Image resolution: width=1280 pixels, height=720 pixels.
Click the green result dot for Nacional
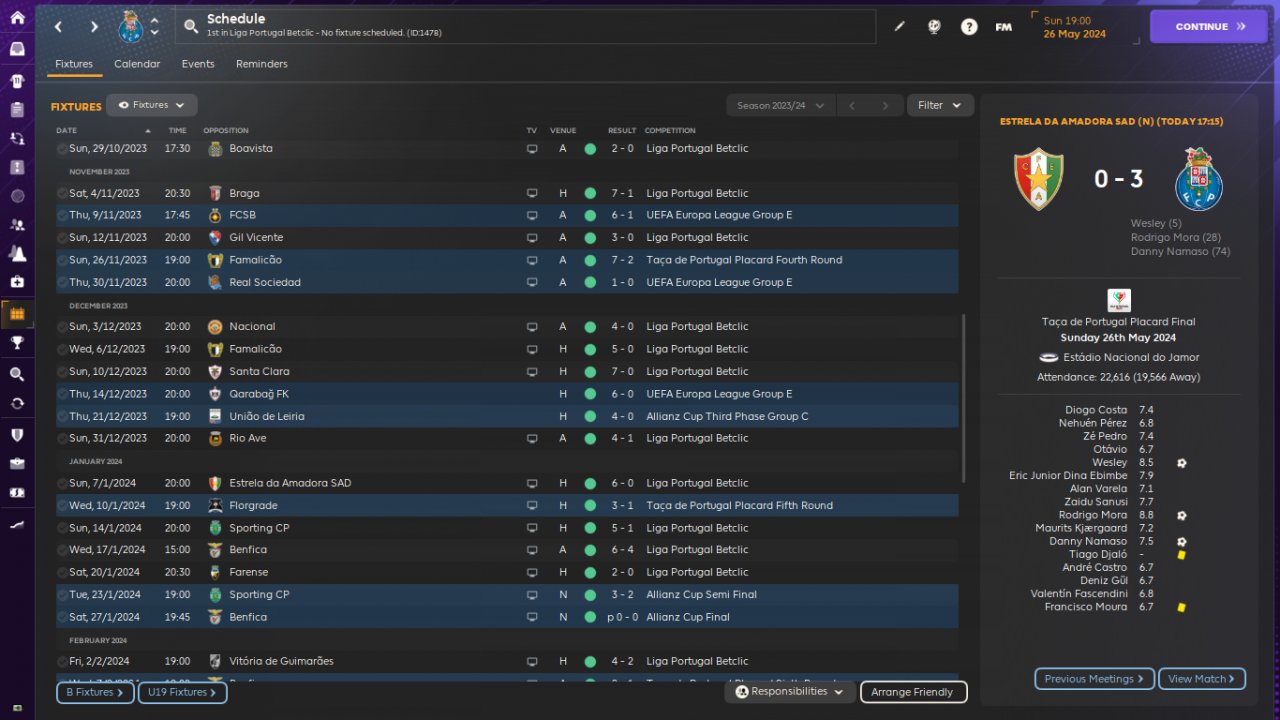click(x=590, y=327)
